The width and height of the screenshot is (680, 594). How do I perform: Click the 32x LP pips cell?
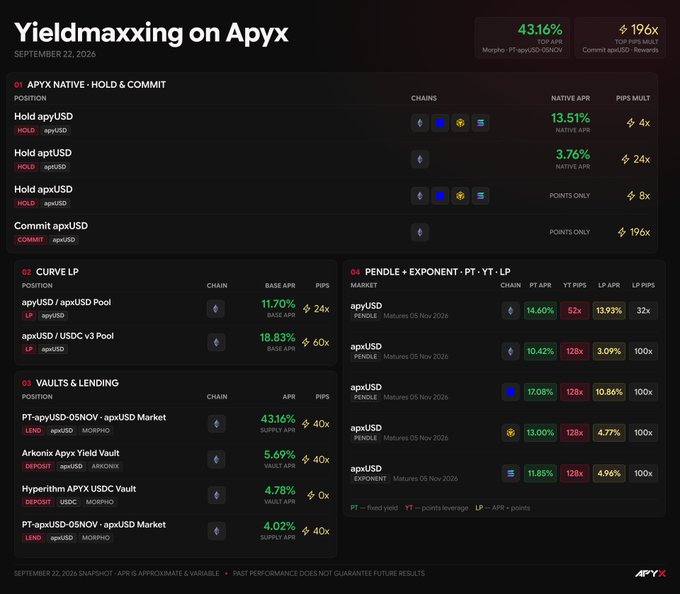coord(643,310)
